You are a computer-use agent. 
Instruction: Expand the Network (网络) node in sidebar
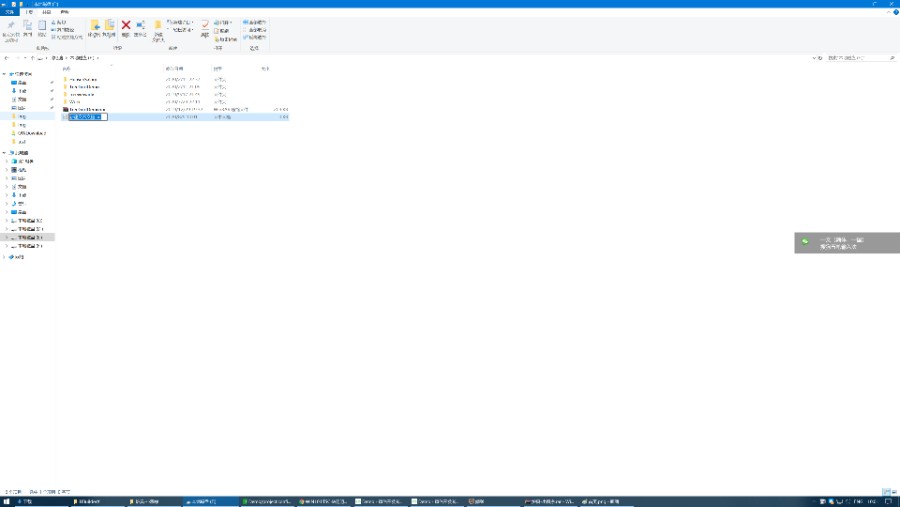point(5,257)
